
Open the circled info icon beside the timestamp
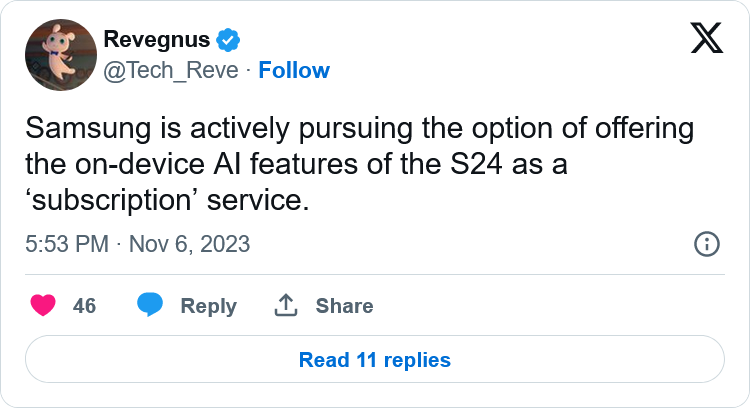706,244
